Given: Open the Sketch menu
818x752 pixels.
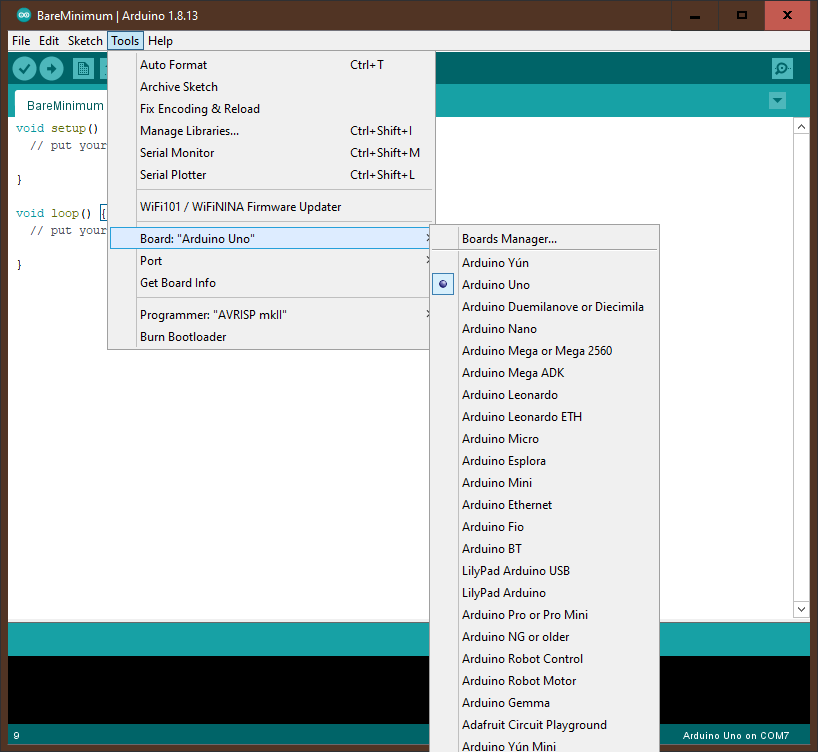Looking at the screenshot, I should coord(85,41).
